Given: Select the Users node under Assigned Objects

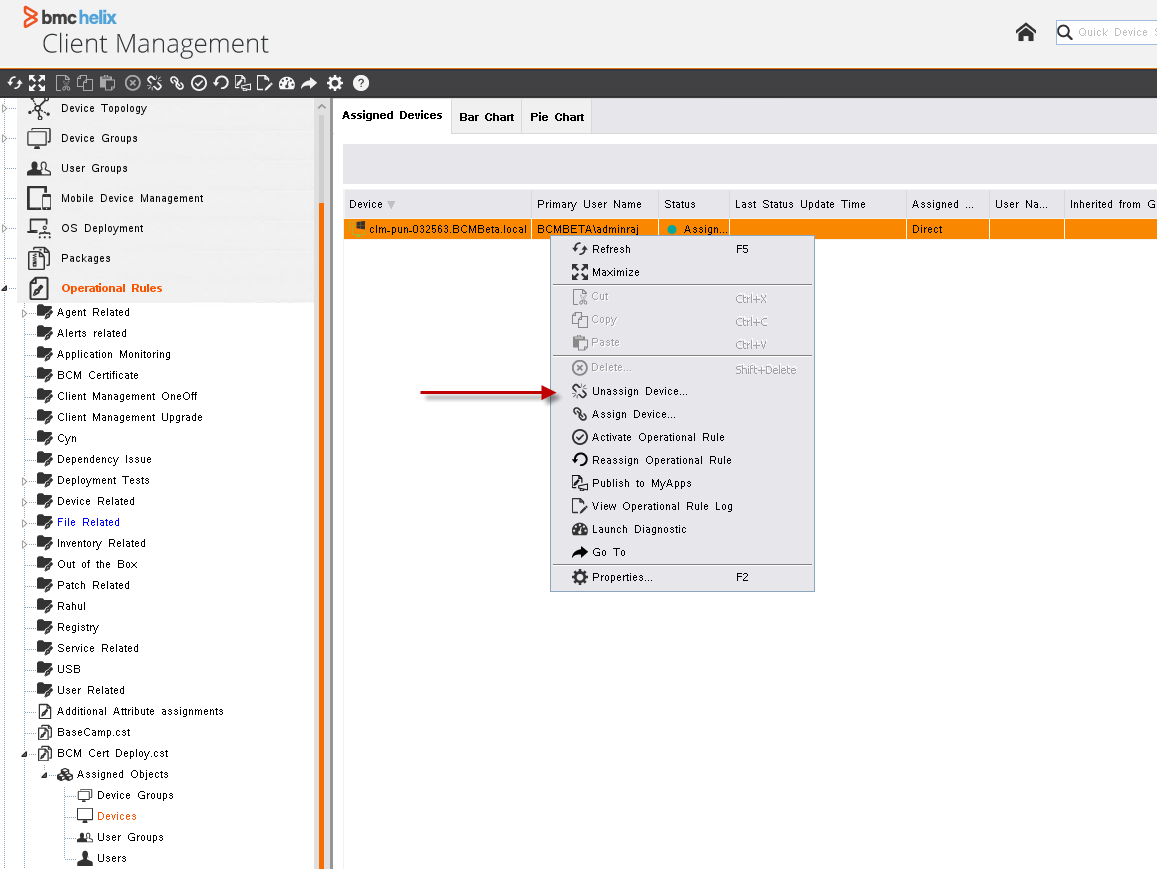Looking at the screenshot, I should 111,859.
